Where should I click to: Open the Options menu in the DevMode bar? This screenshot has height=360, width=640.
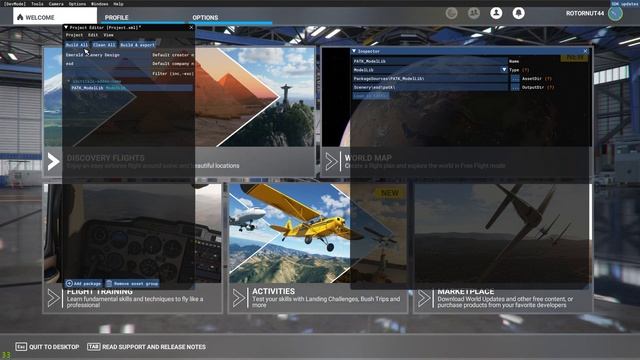[x=77, y=4]
